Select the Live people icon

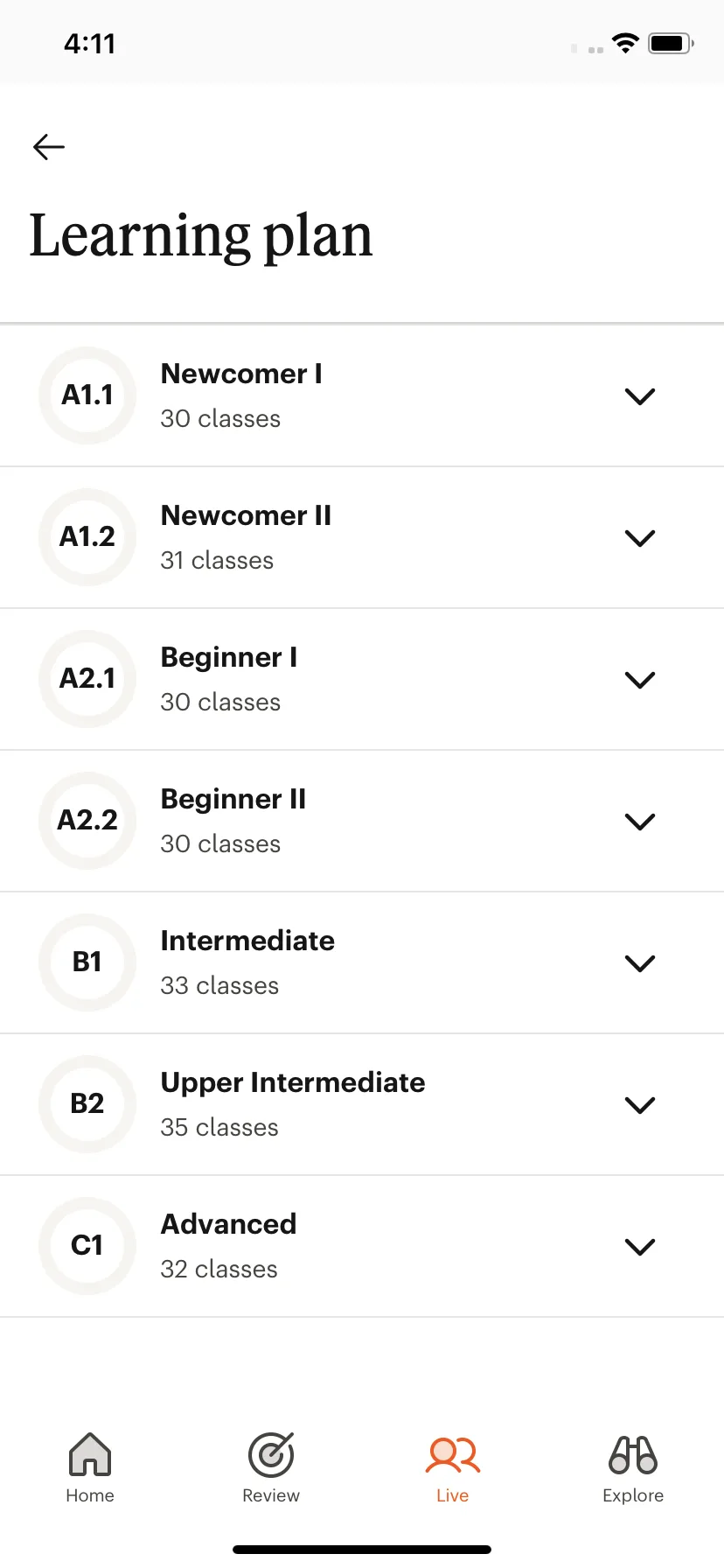(453, 1455)
